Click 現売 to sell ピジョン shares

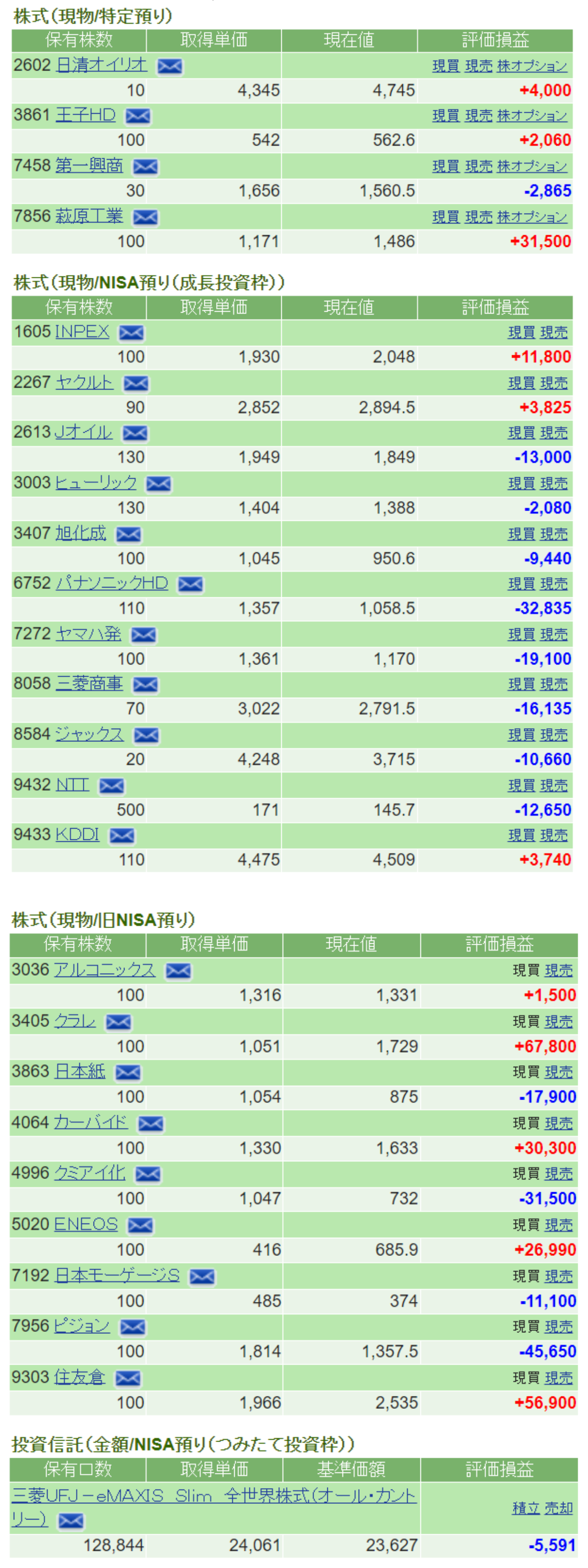point(559,1326)
